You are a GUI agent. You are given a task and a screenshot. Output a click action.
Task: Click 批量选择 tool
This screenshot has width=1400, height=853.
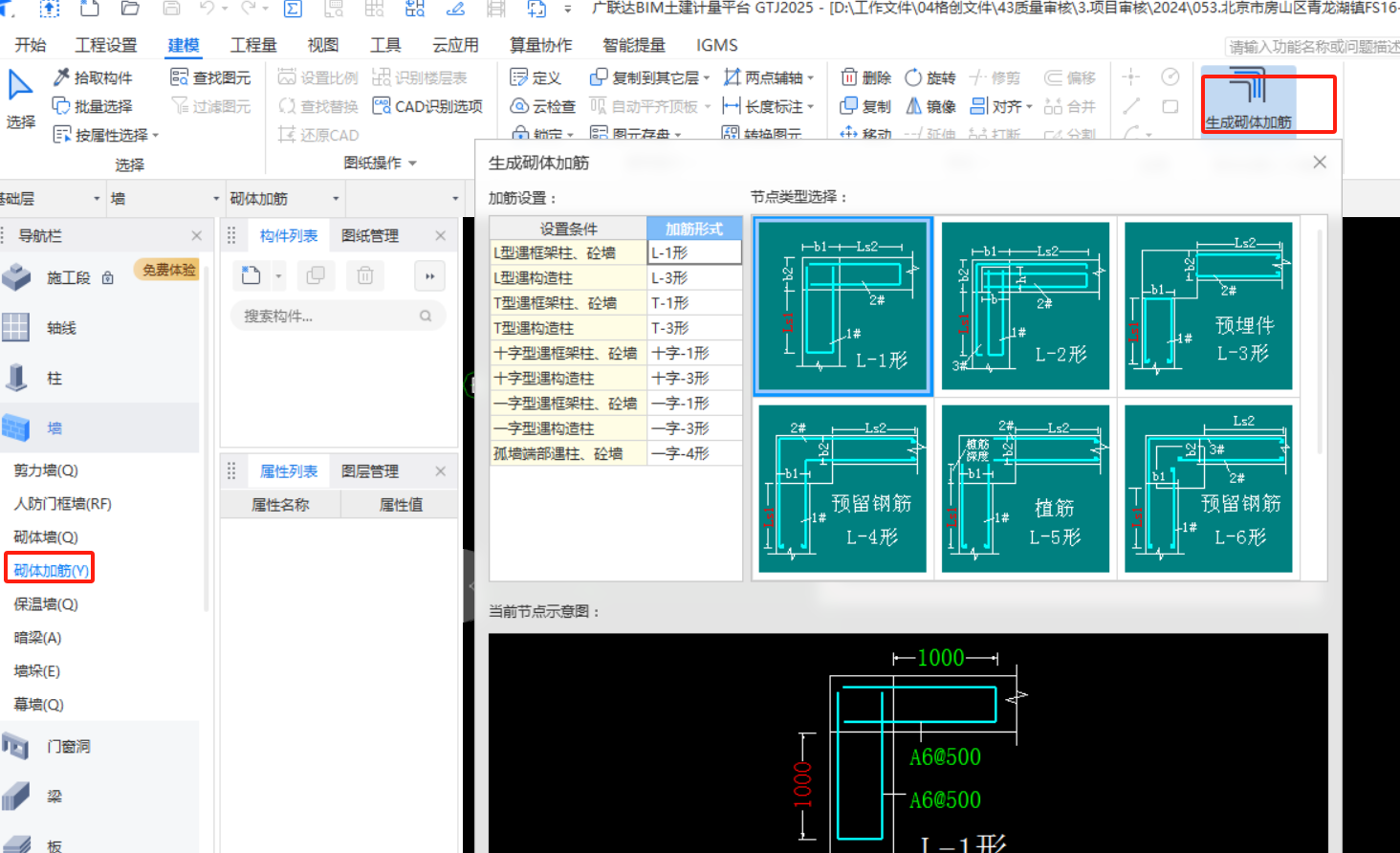(93, 106)
